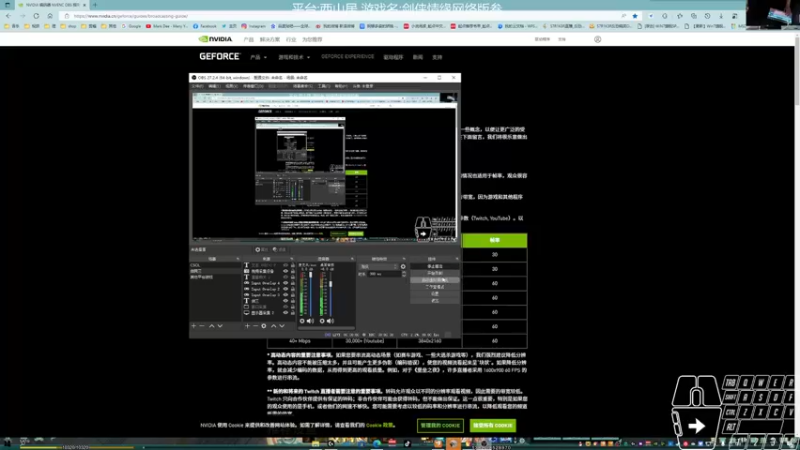The height and width of the screenshot is (450, 800).
Task: Open source properties gear in Sources toolbar
Action: click(264, 326)
